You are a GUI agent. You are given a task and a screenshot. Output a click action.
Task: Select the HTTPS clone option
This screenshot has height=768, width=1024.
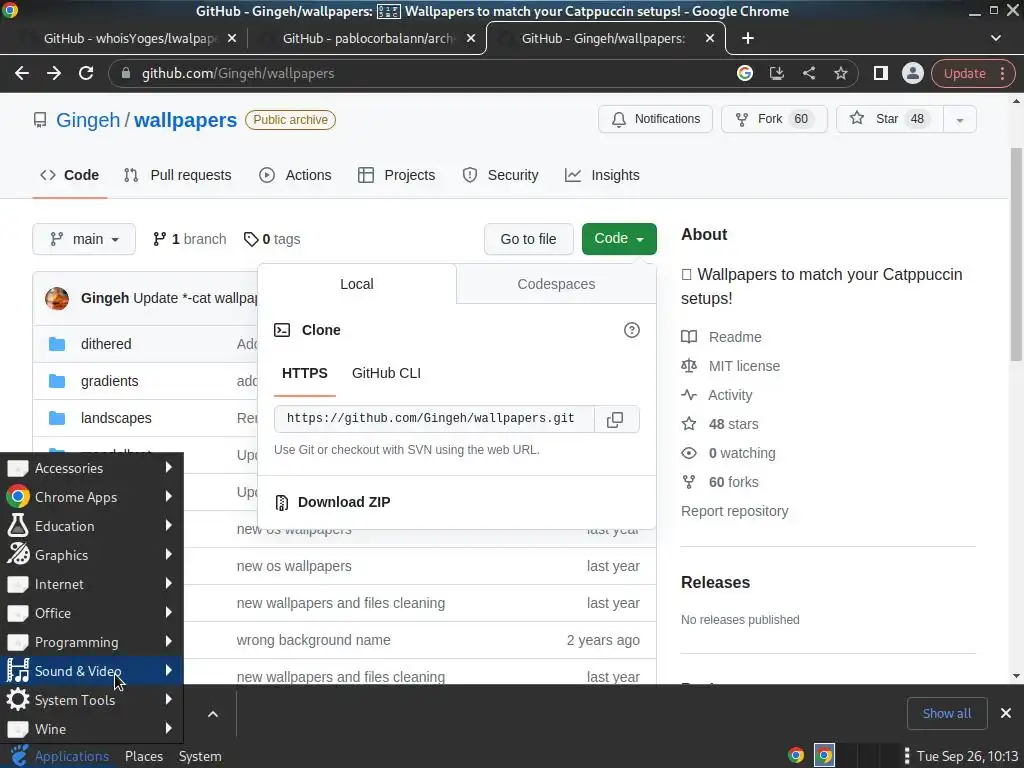click(304, 374)
